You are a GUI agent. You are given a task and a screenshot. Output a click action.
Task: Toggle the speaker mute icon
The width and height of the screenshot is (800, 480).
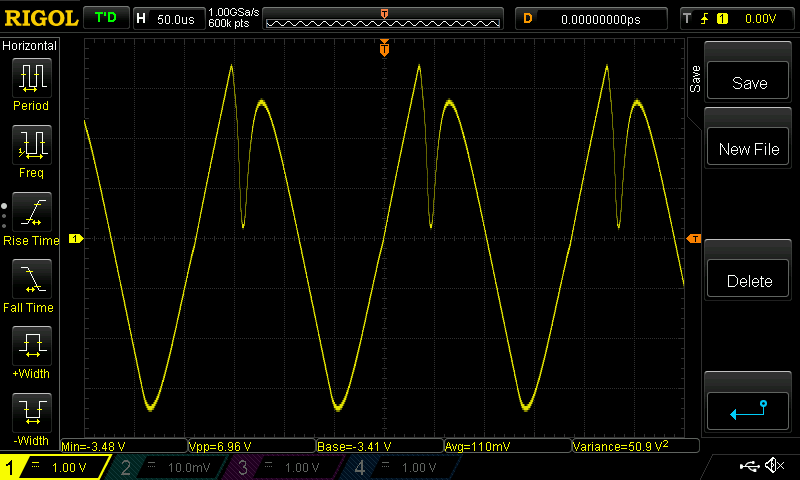[x=773, y=466]
